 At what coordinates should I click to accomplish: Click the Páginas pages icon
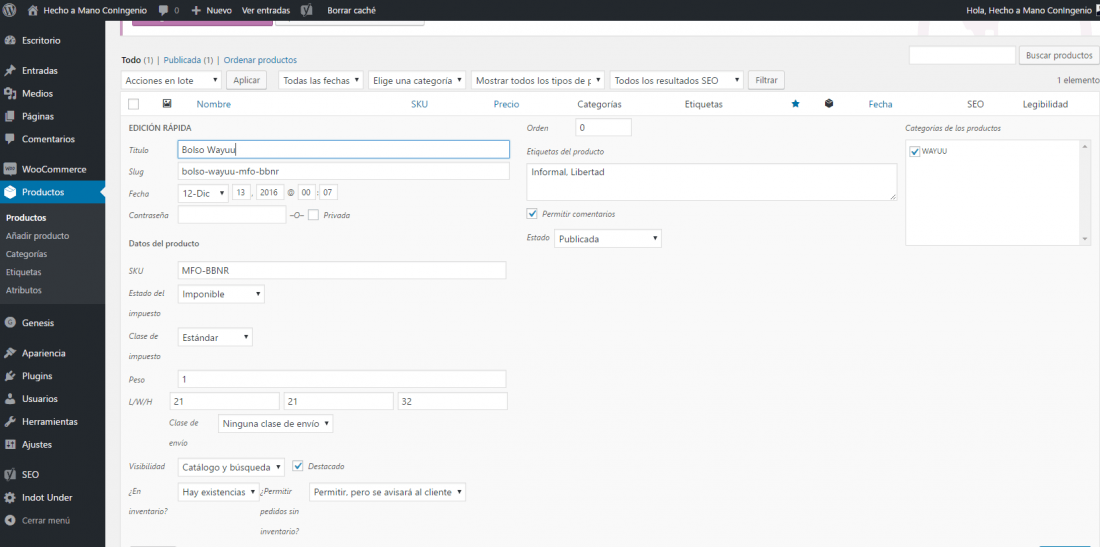10,116
